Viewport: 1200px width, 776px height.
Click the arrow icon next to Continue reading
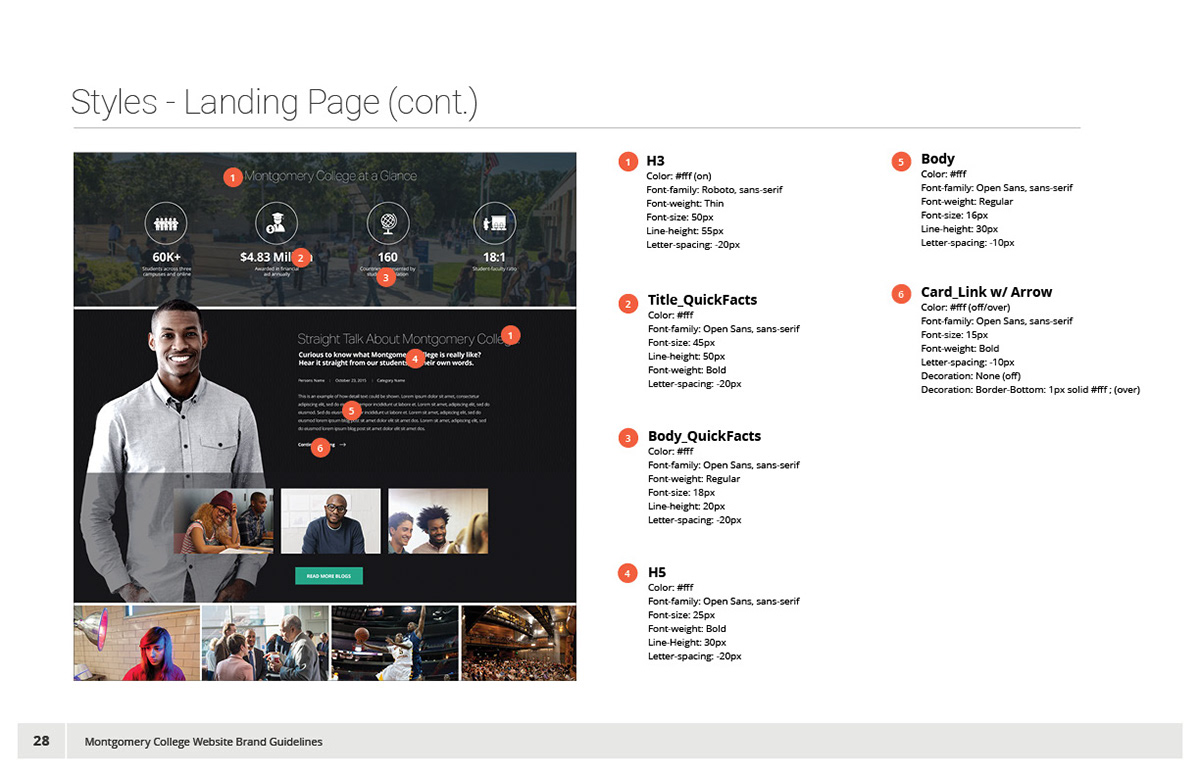(342, 444)
